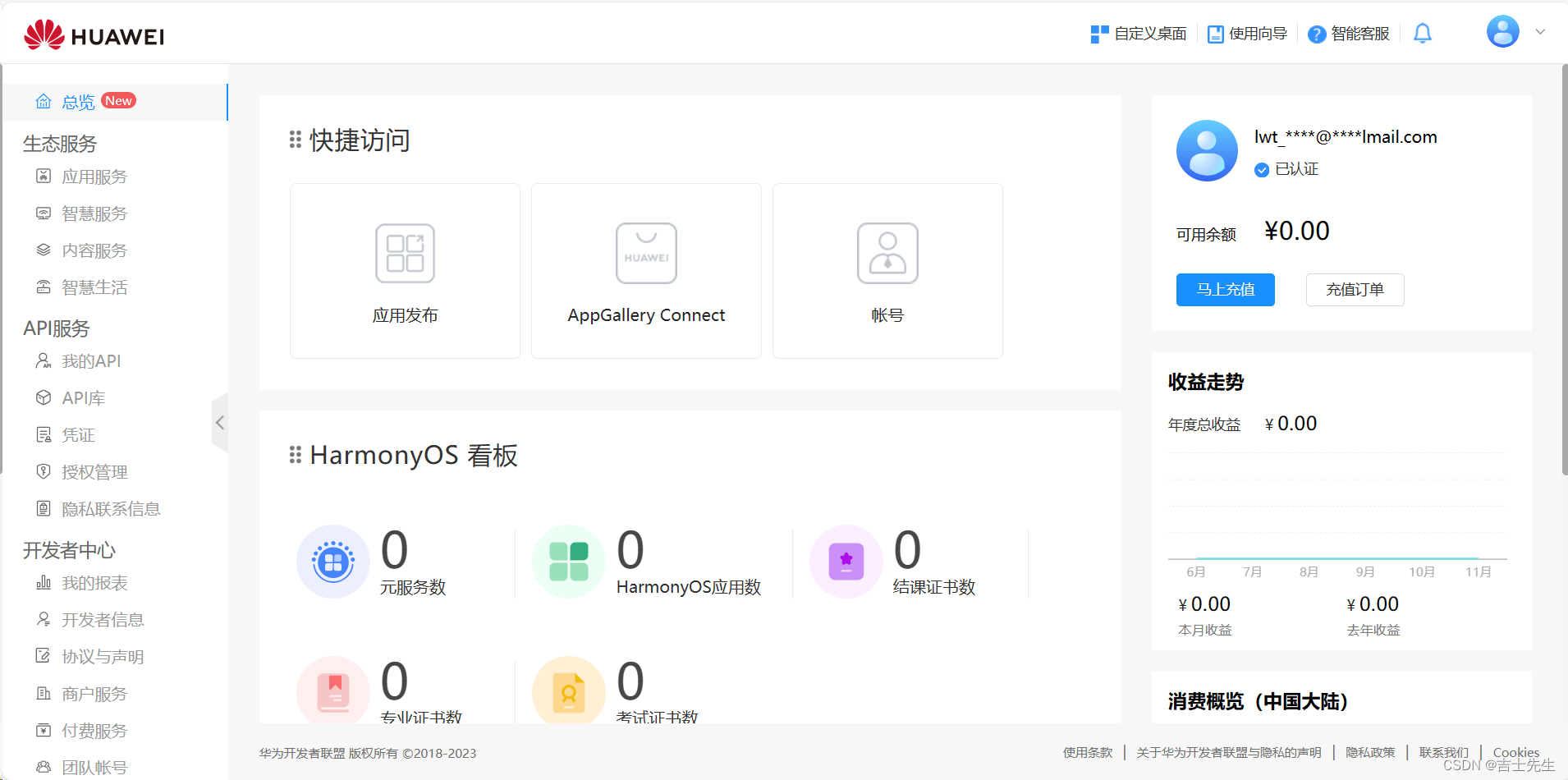Click the 充值订单 button
This screenshot has width=1568, height=780.
pos(1355,290)
